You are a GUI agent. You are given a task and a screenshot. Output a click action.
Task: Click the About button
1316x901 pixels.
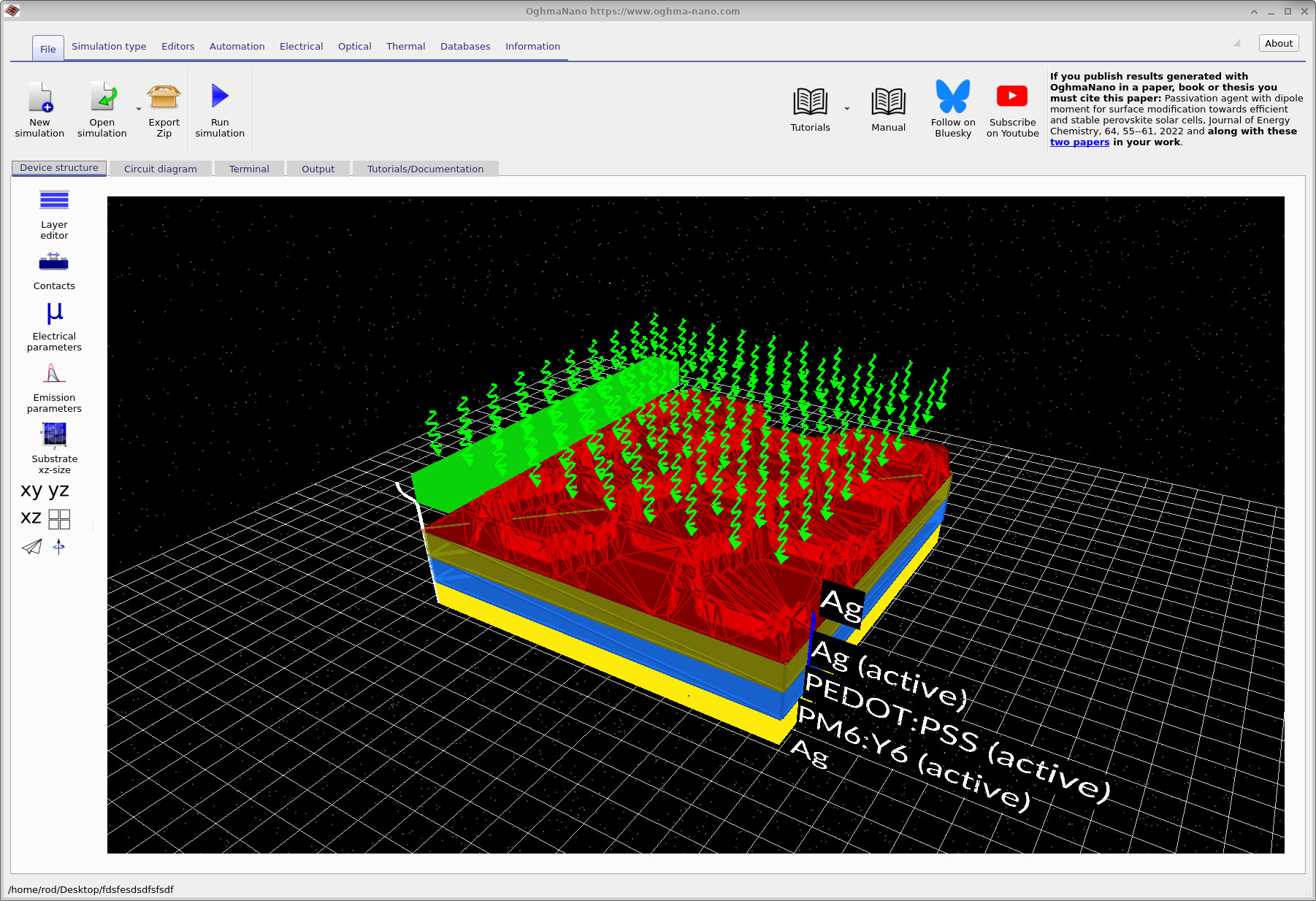click(1278, 43)
